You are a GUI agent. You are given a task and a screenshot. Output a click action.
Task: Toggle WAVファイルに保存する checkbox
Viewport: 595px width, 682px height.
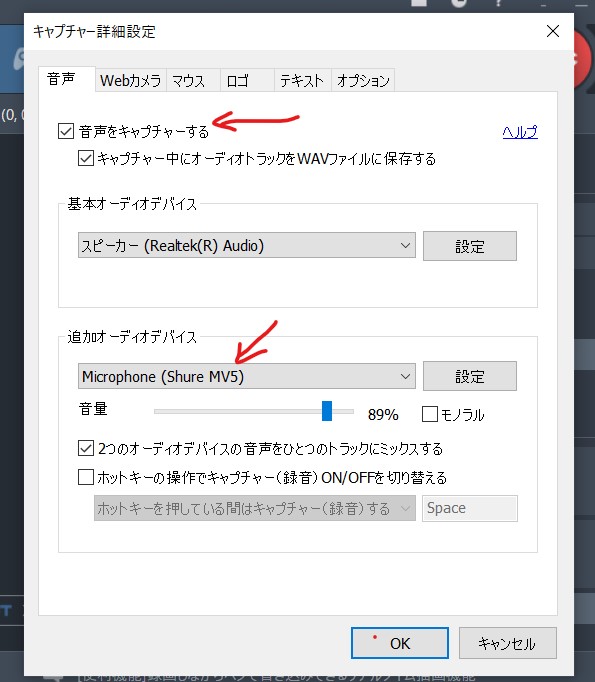(86, 158)
